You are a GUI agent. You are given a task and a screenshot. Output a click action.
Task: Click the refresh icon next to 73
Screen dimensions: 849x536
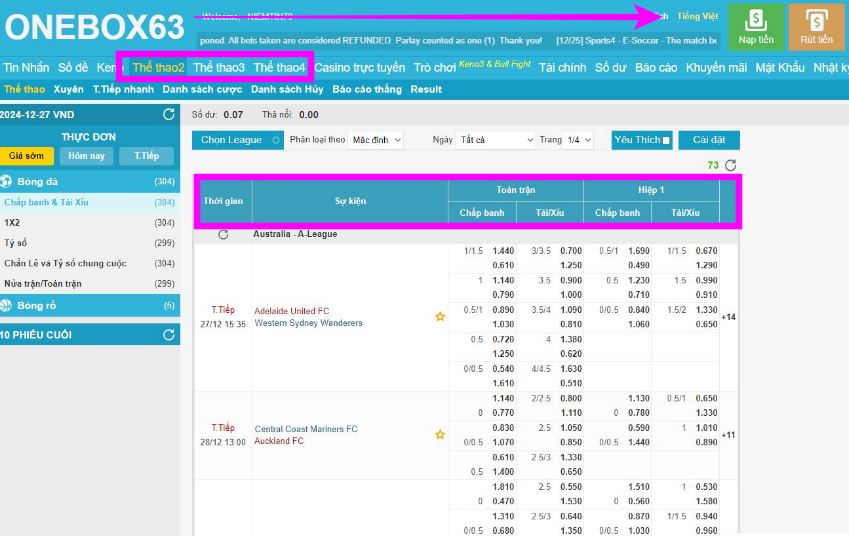730,165
